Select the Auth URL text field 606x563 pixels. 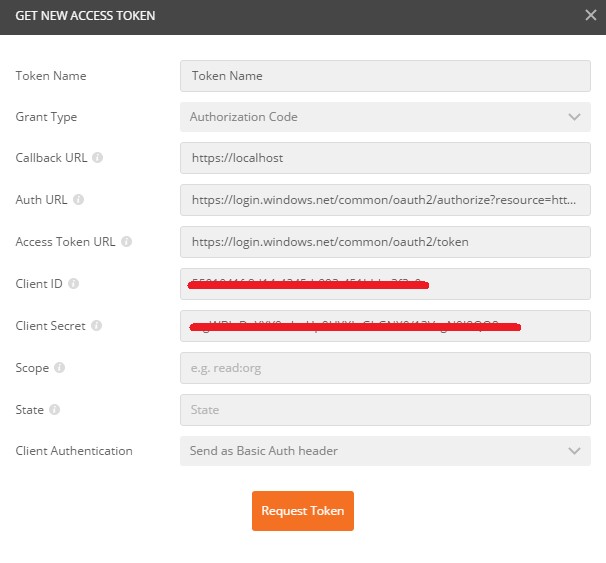pyautogui.click(x=384, y=200)
